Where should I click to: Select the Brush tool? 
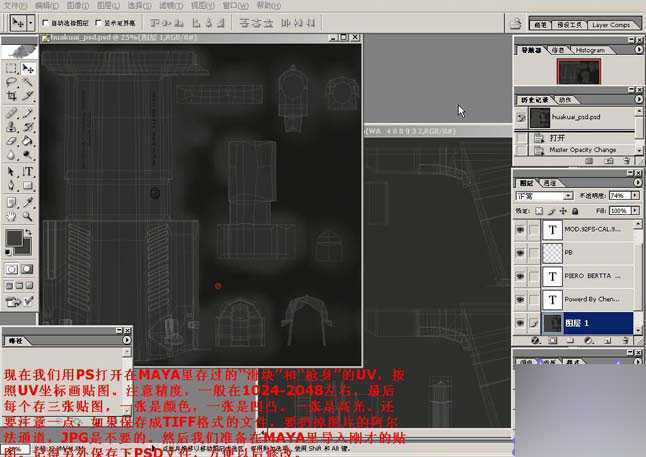click(x=28, y=112)
